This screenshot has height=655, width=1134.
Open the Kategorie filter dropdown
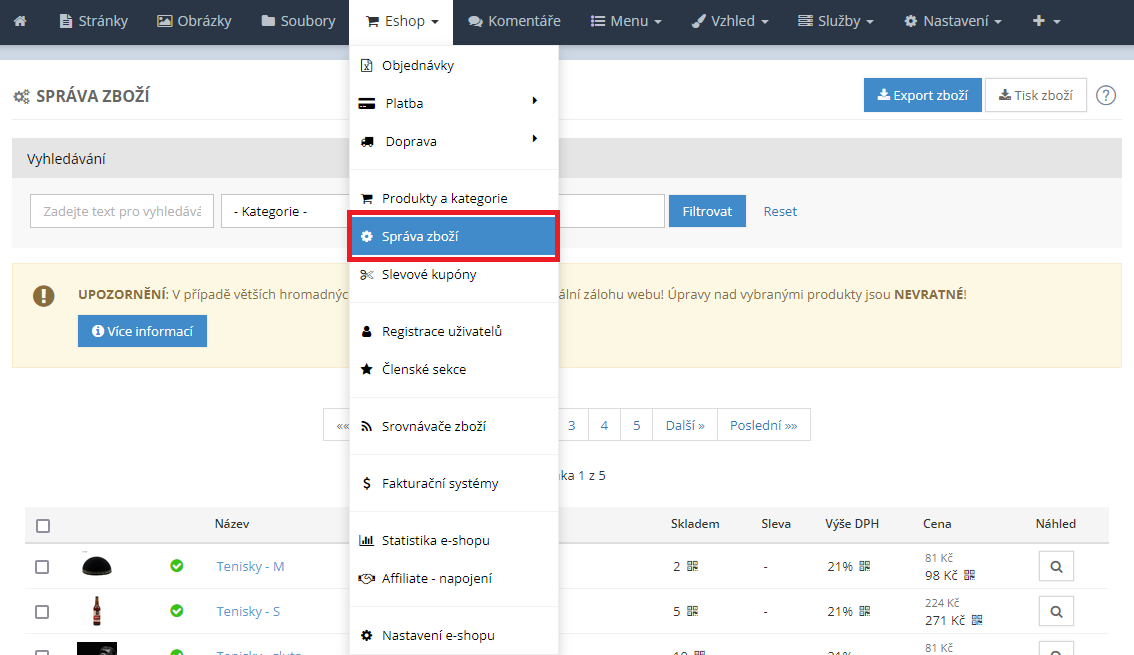(x=285, y=212)
